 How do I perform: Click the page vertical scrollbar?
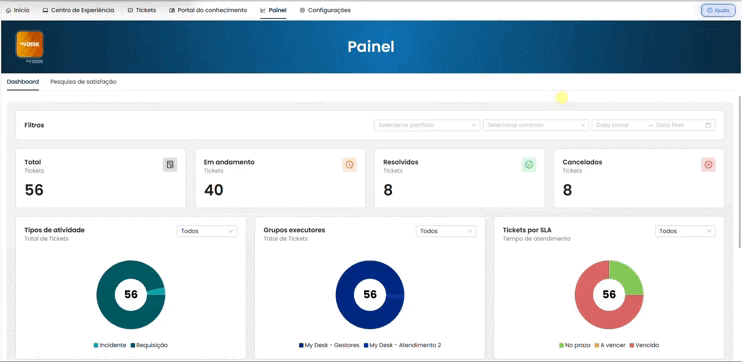(740, 171)
